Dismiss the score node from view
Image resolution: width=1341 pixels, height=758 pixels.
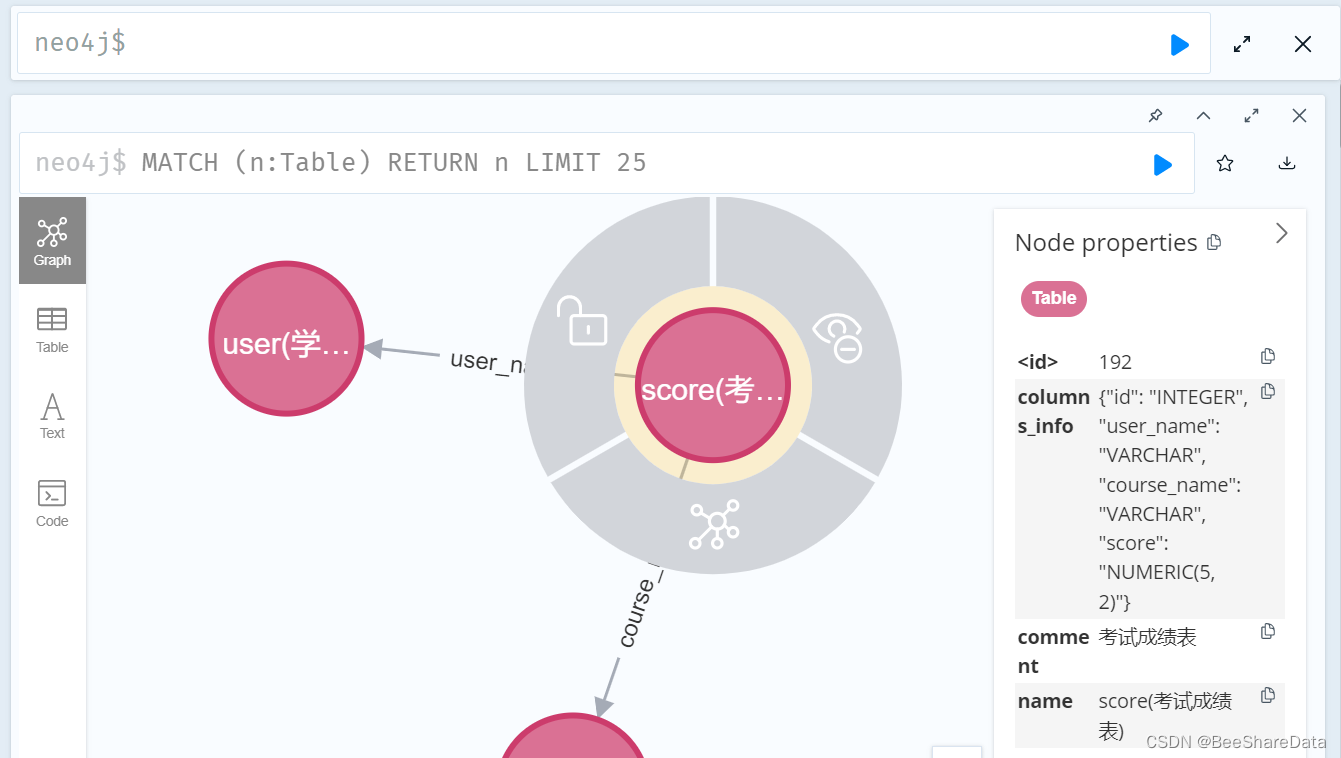[838, 337]
